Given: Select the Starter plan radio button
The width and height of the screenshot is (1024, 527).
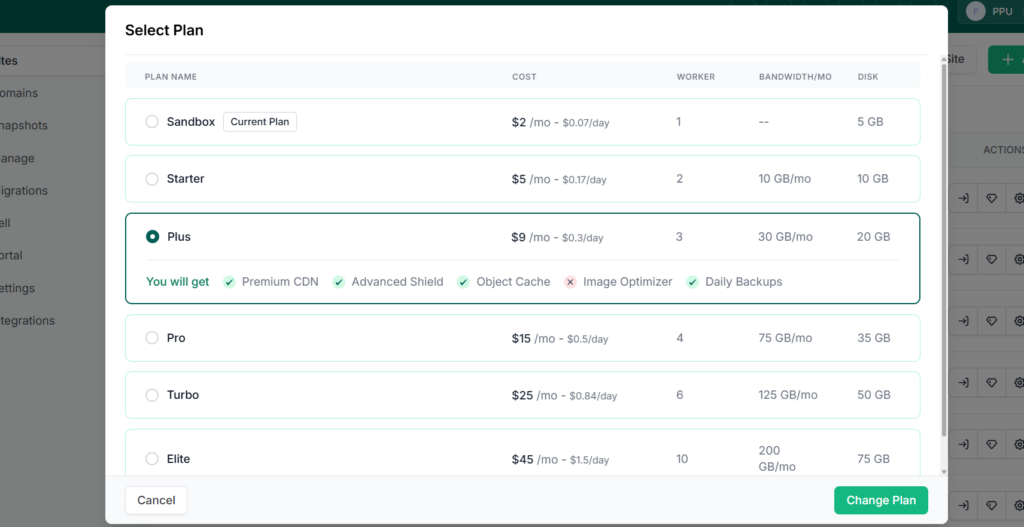Looking at the screenshot, I should pyautogui.click(x=152, y=179).
